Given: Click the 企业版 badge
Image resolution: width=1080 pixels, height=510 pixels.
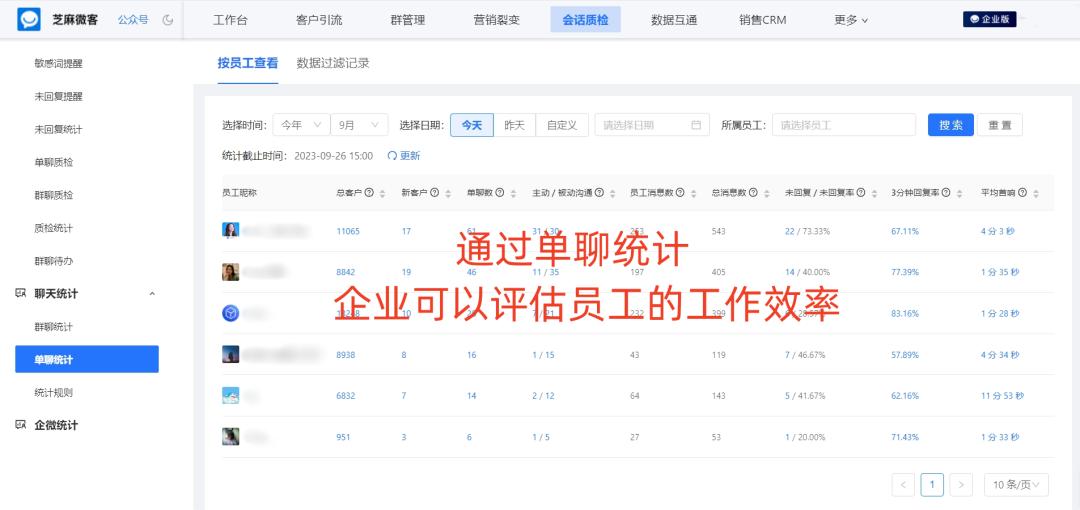Looking at the screenshot, I should point(989,19).
